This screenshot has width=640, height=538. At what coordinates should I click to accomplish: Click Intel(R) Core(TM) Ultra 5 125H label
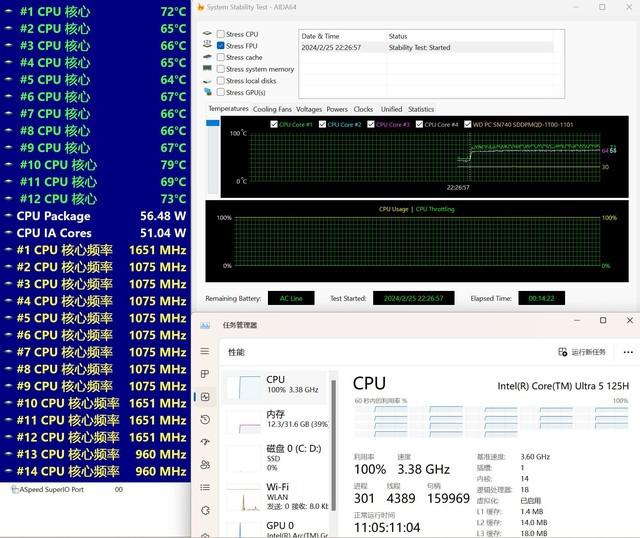click(563, 386)
